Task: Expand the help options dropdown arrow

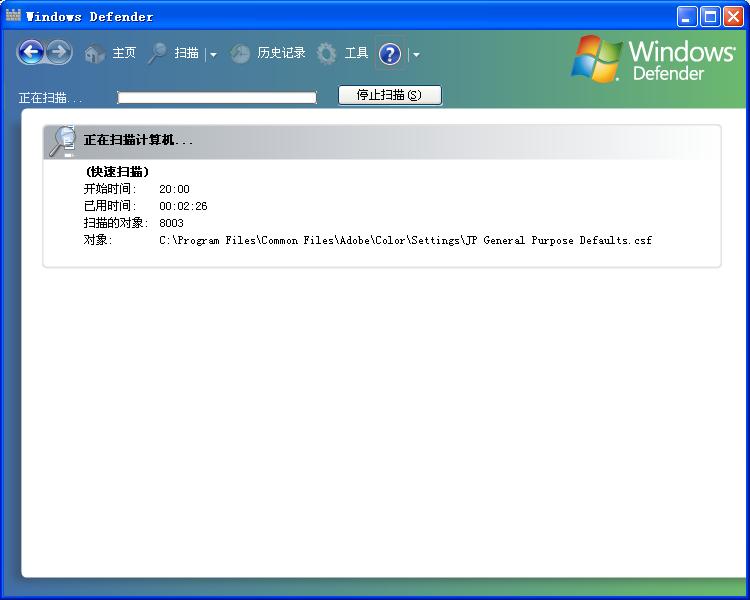Action: [416, 55]
